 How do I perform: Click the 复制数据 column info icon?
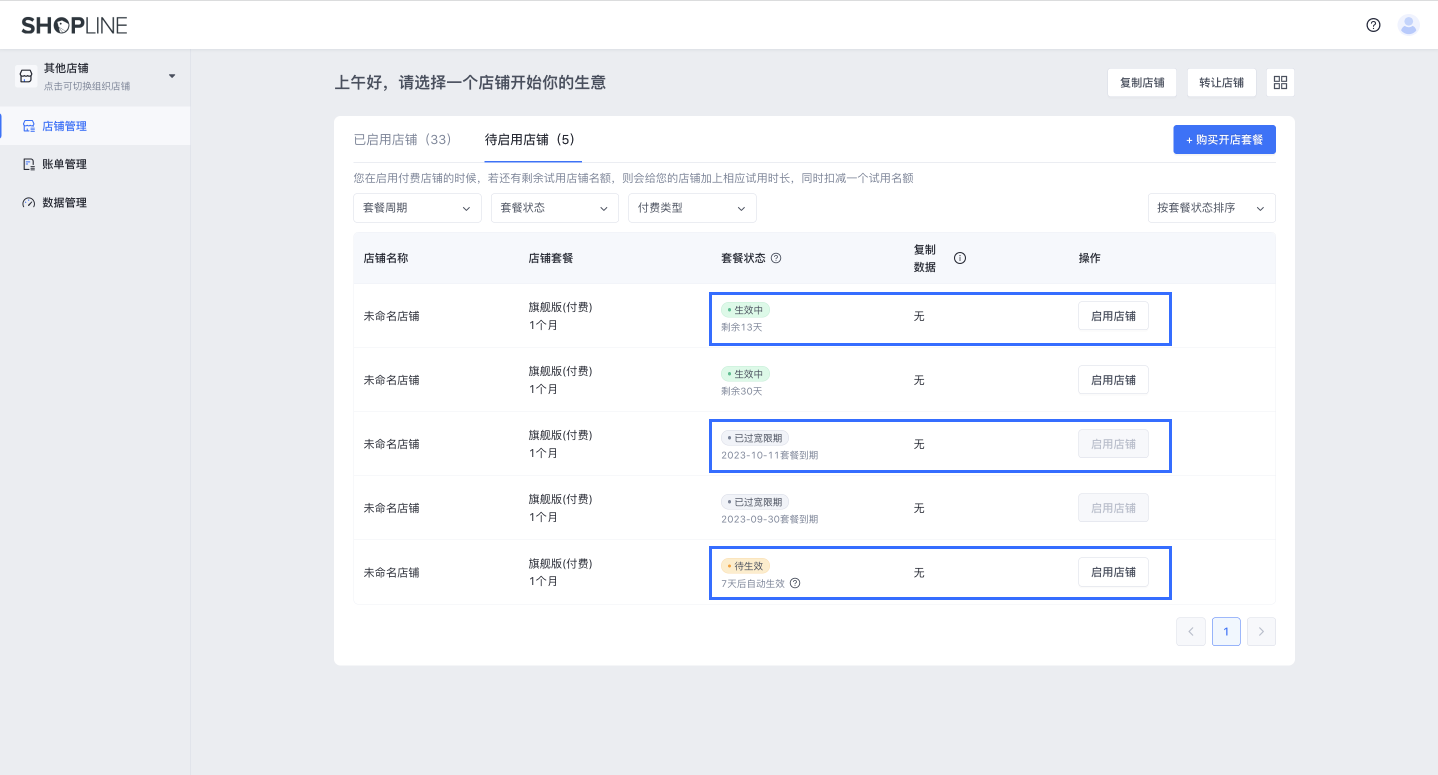coord(959,258)
